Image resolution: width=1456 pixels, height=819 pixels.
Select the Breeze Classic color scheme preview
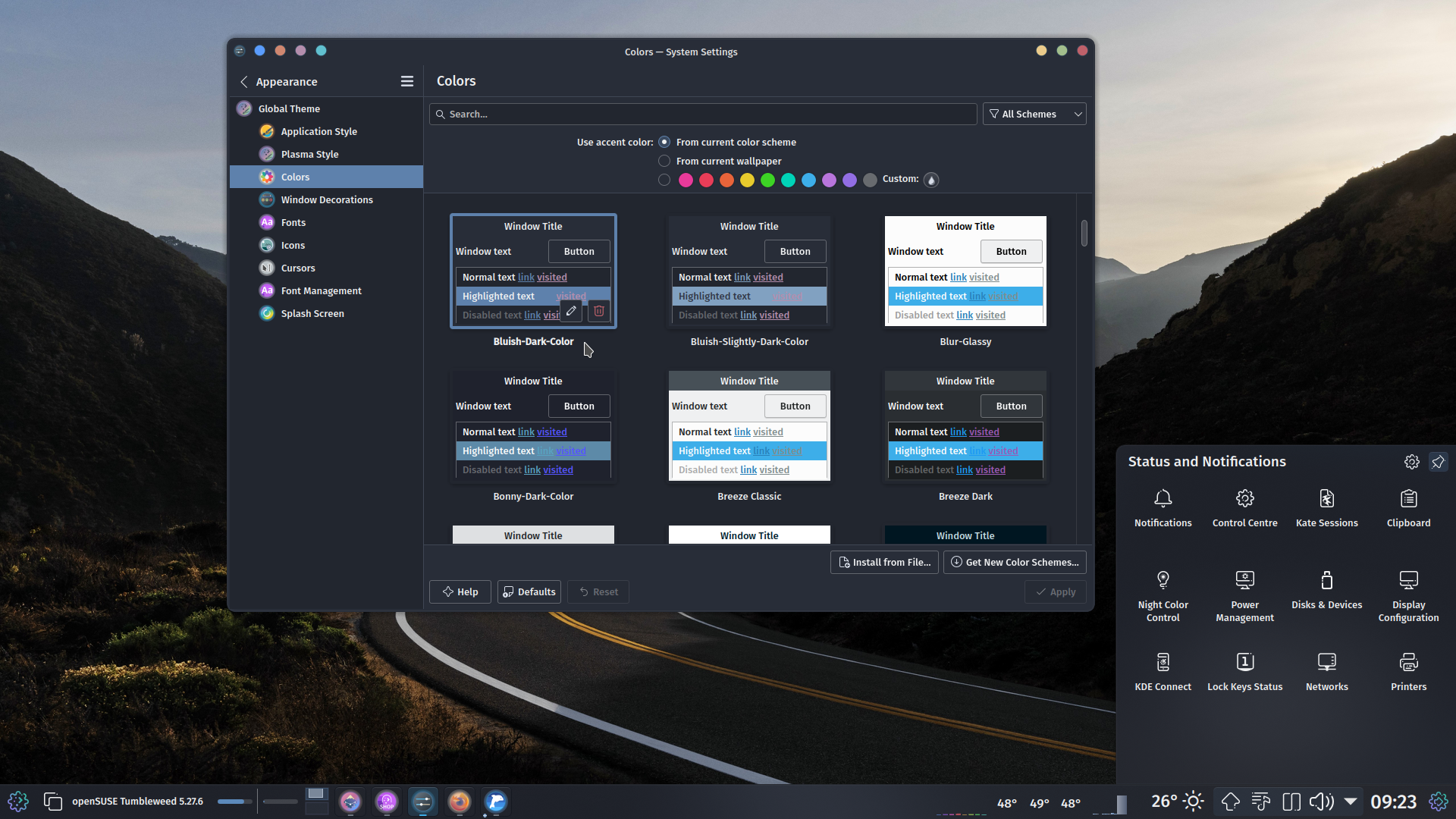coord(749,425)
